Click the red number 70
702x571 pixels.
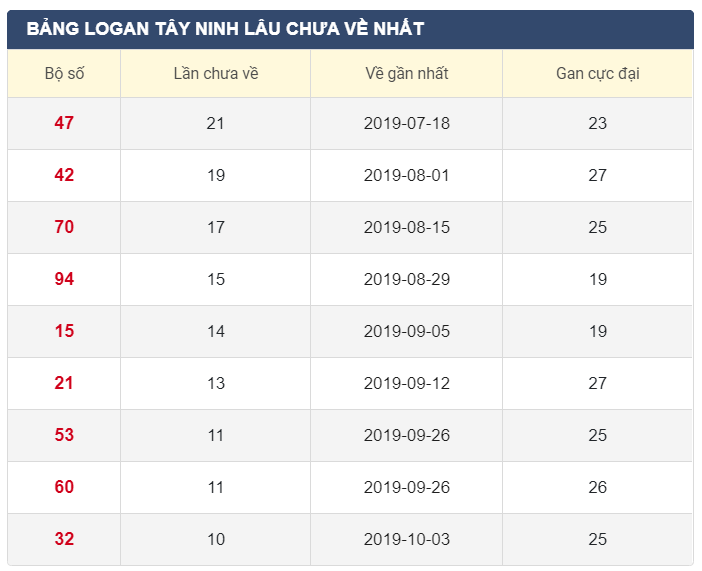coord(64,227)
